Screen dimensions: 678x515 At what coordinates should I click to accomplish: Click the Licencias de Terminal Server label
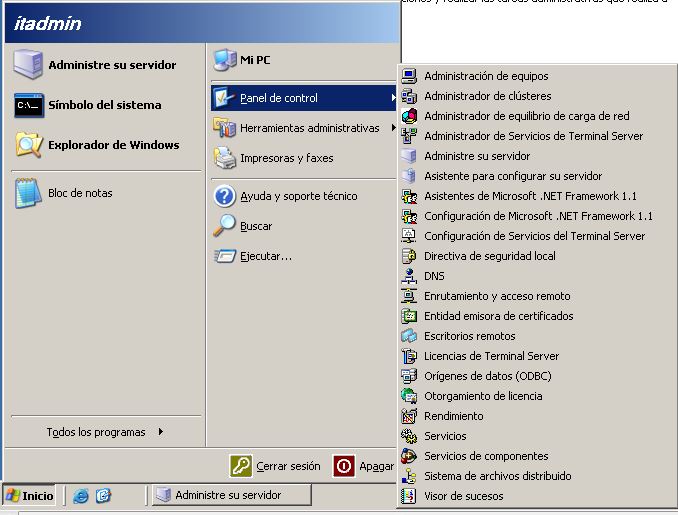(x=491, y=356)
